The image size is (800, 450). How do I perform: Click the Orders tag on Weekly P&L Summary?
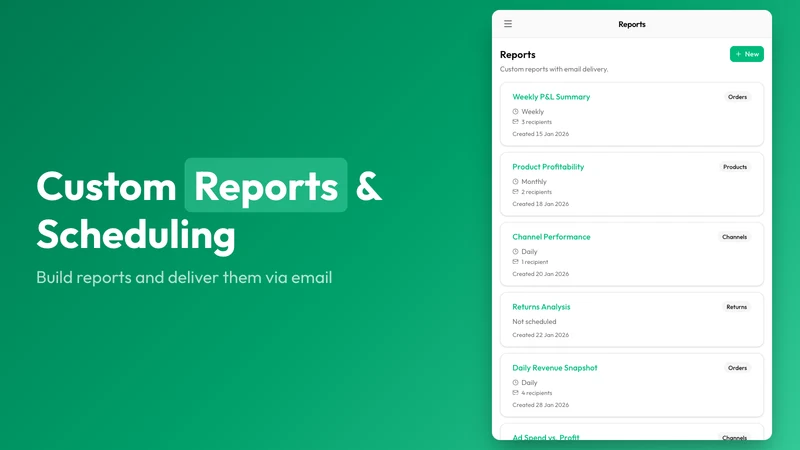coord(737,97)
